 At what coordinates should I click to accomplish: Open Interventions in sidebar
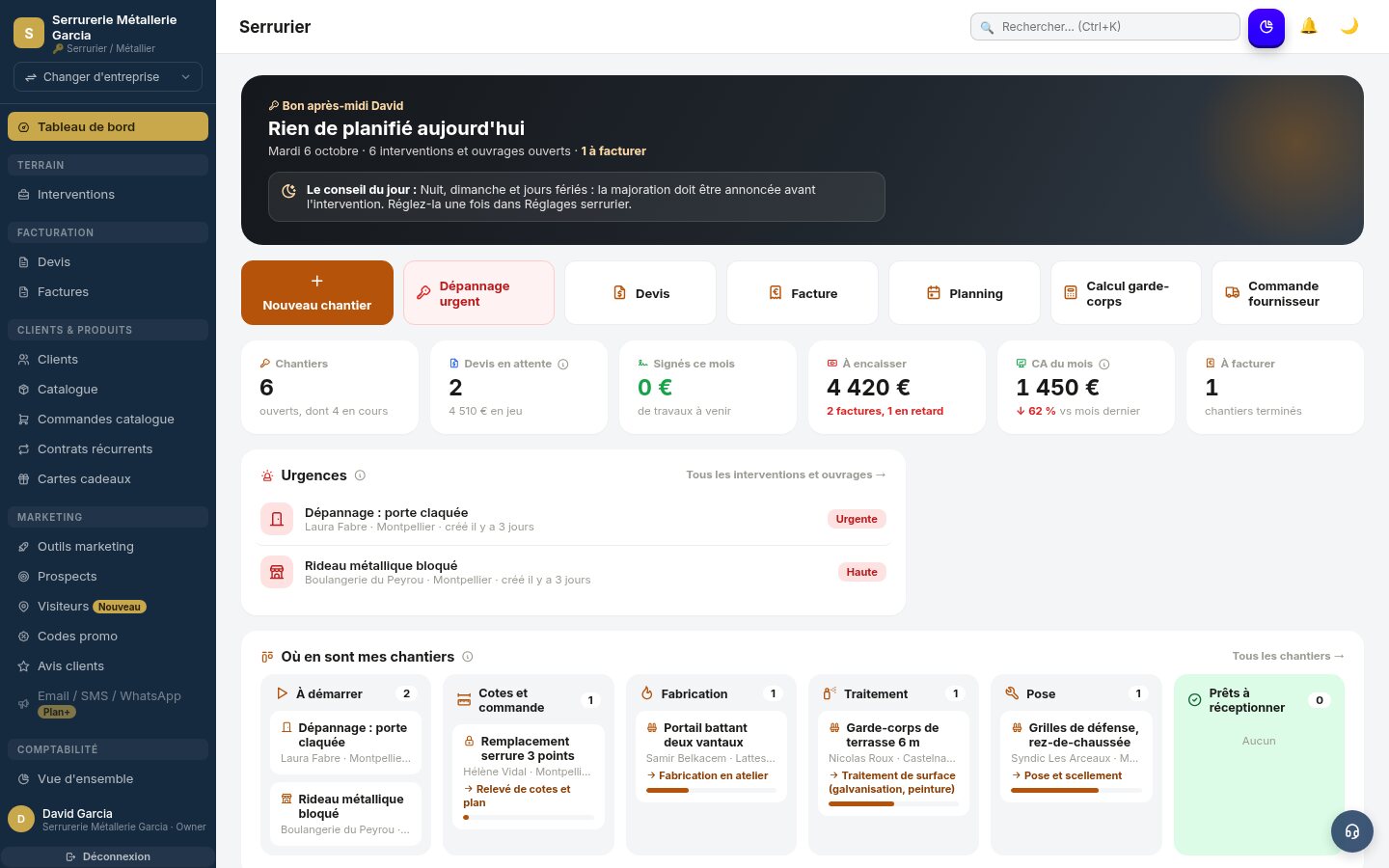[x=108, y=195]
